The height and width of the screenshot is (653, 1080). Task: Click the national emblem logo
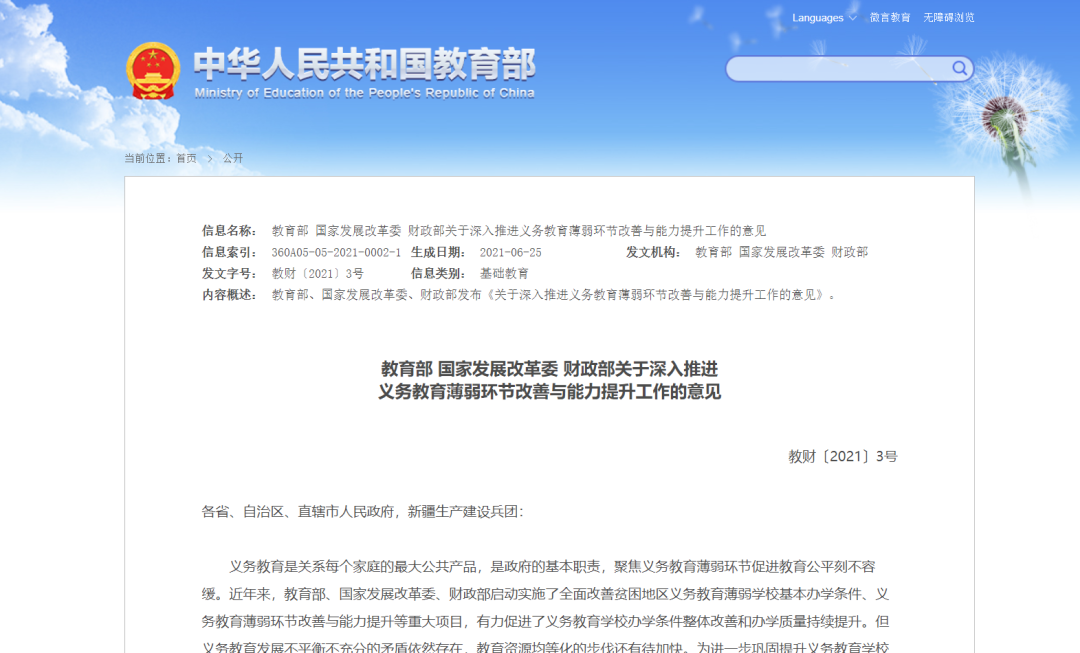pos(153,68)
